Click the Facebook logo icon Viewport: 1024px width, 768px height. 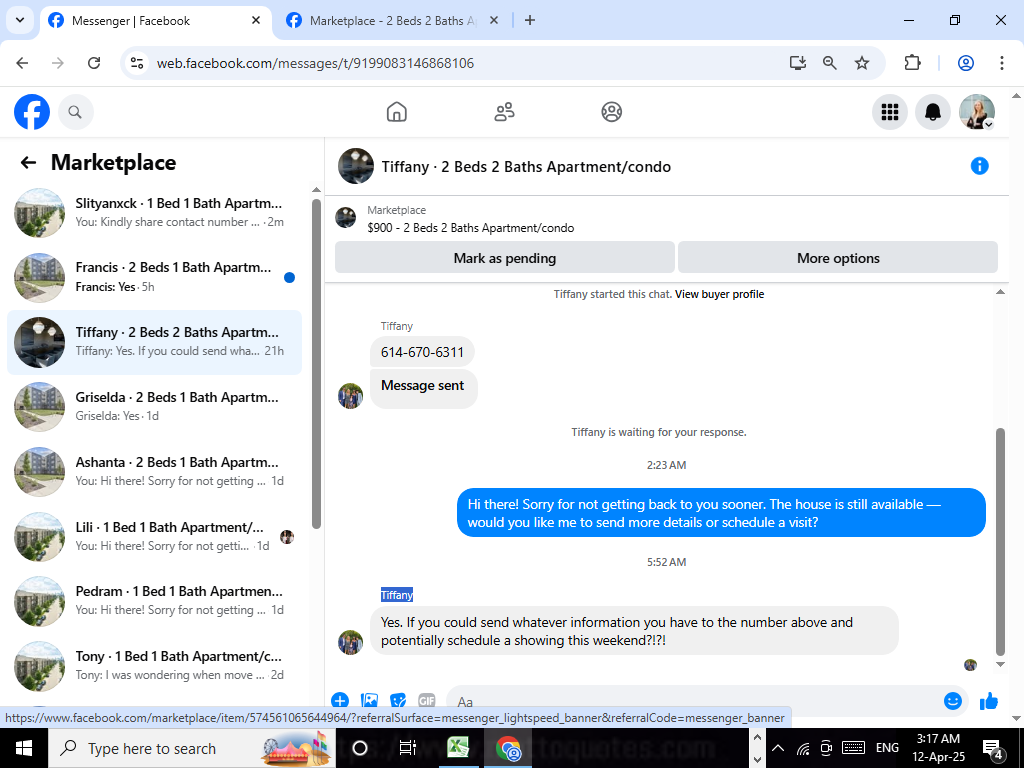click(31, 112)
